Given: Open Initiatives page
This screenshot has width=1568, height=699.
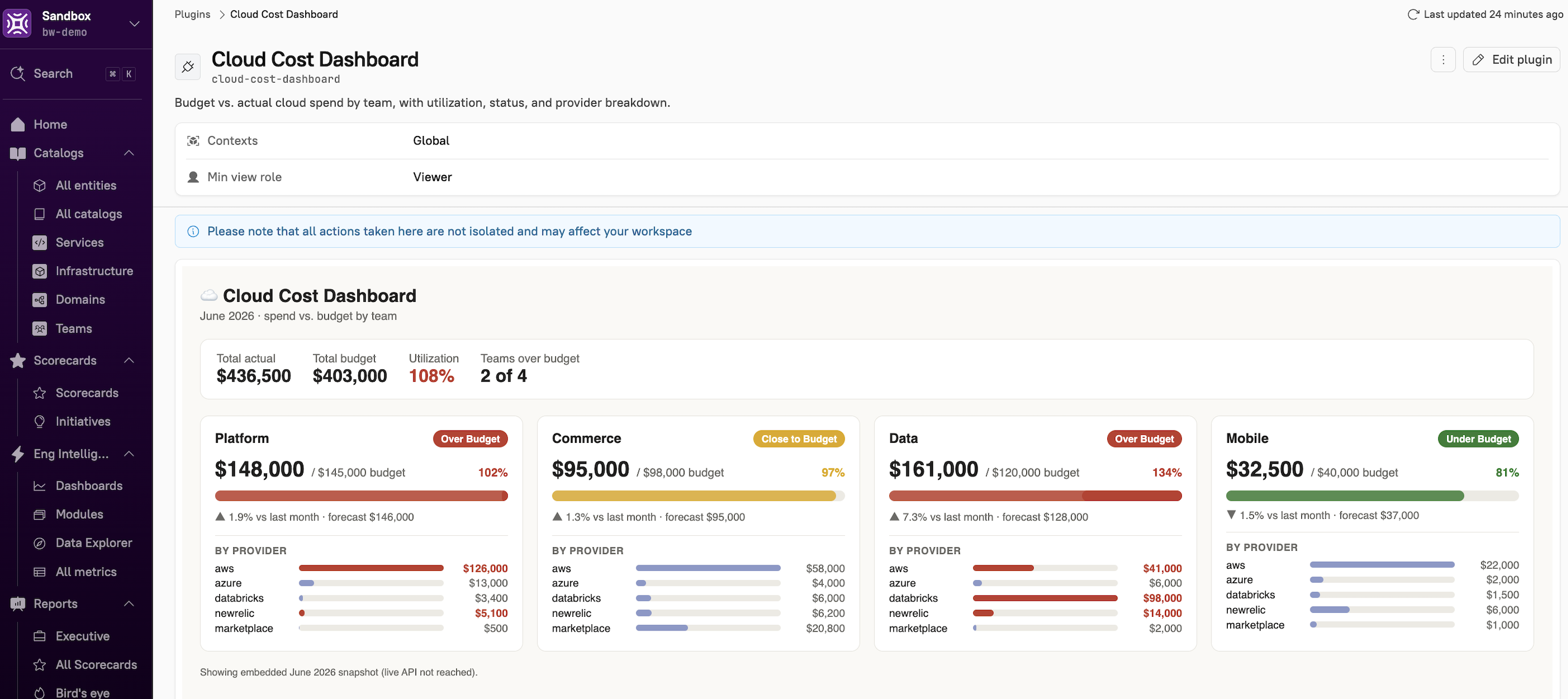Looking at the screenshot, I should (83, 421).
